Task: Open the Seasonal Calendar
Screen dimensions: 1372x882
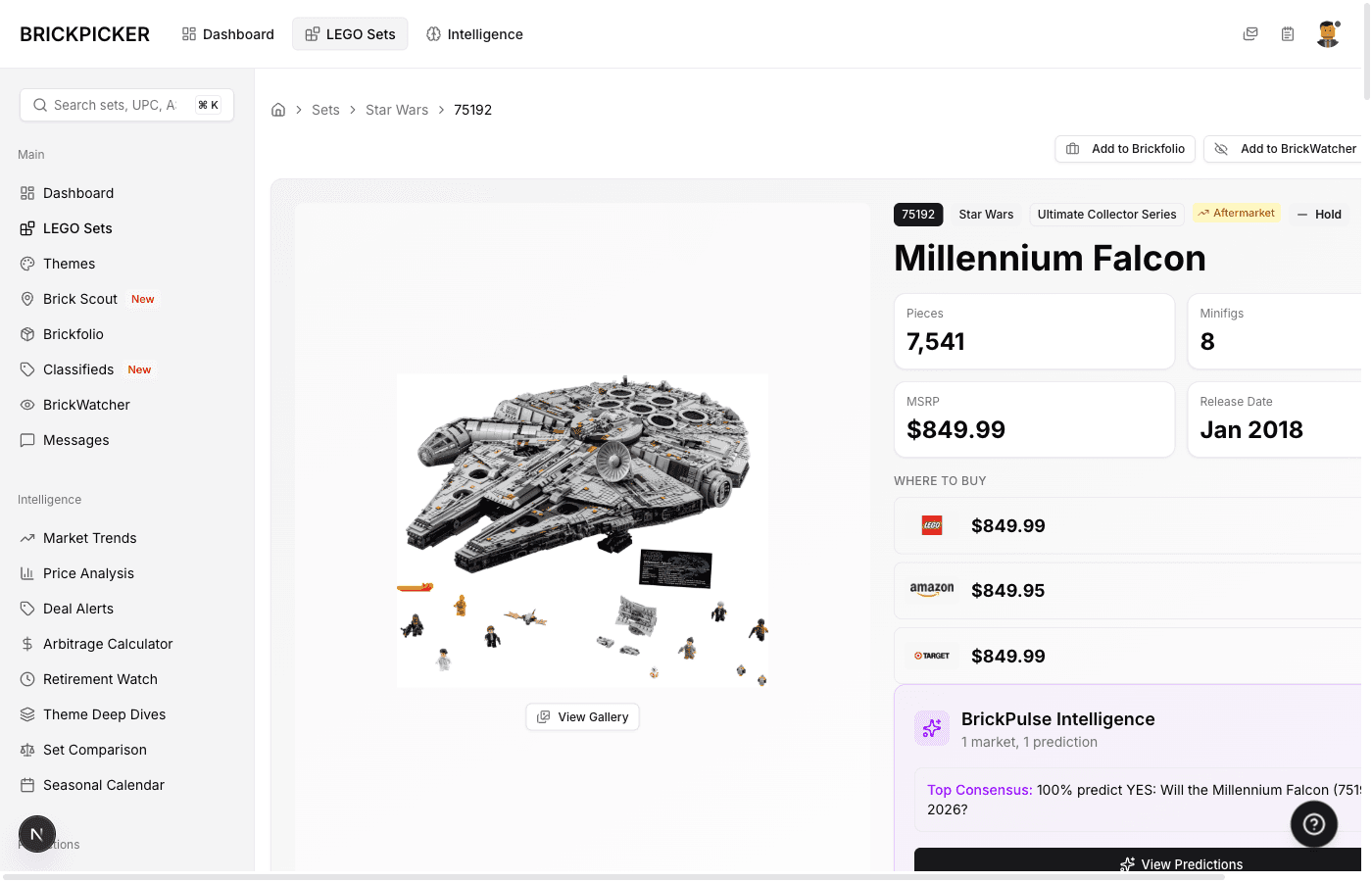Action: 104,785
